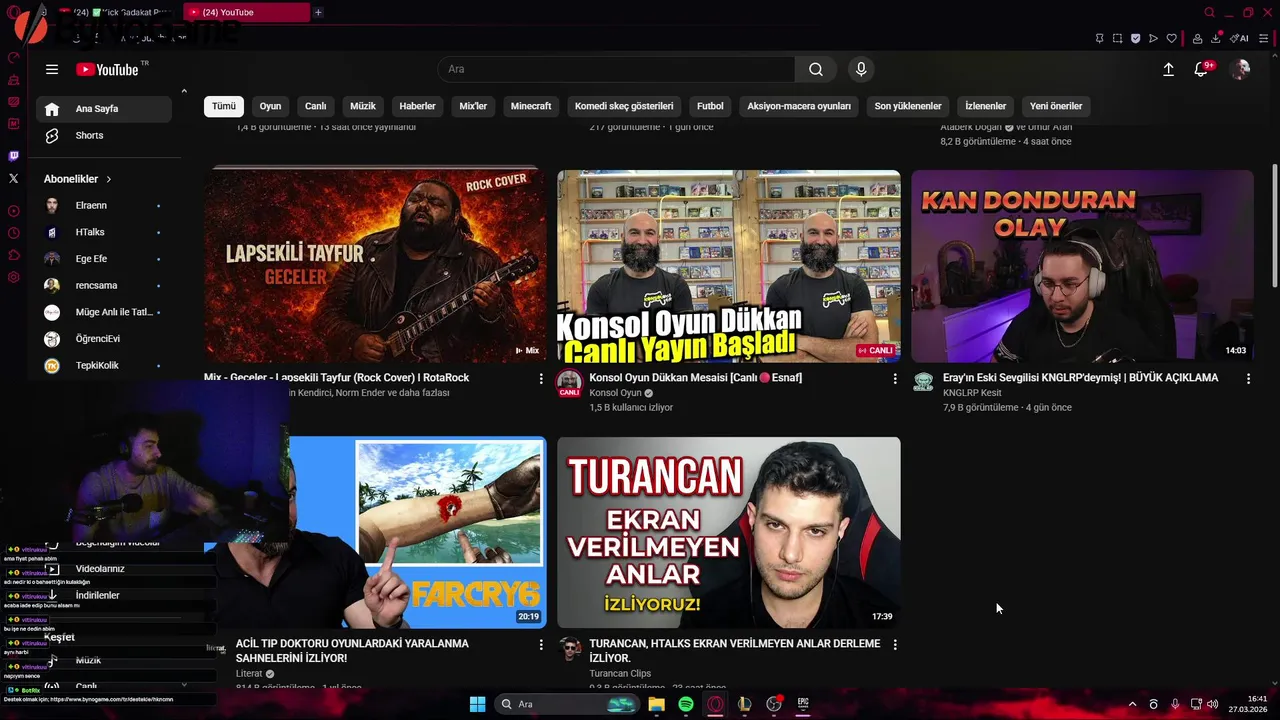The height and width of the screenshot is (720, 1280).
Task: Open the Elraenn subscription channel
Action: tap(104, 205)
